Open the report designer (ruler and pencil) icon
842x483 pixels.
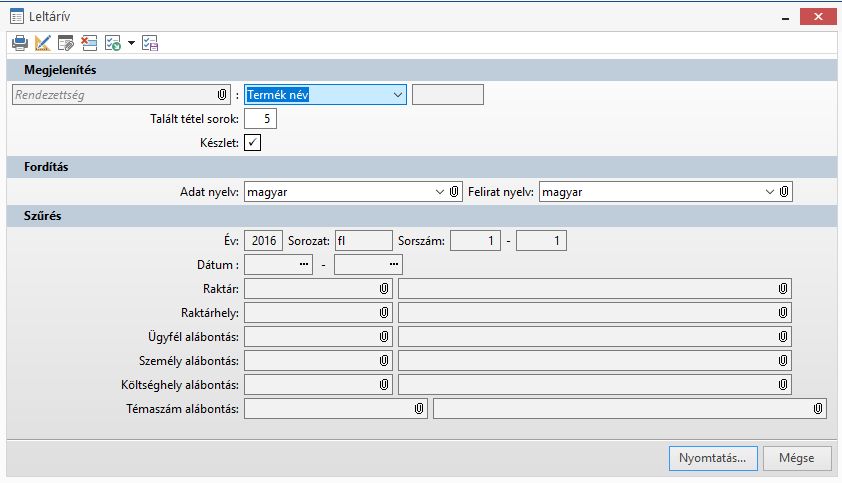click(x=42, y=43)
